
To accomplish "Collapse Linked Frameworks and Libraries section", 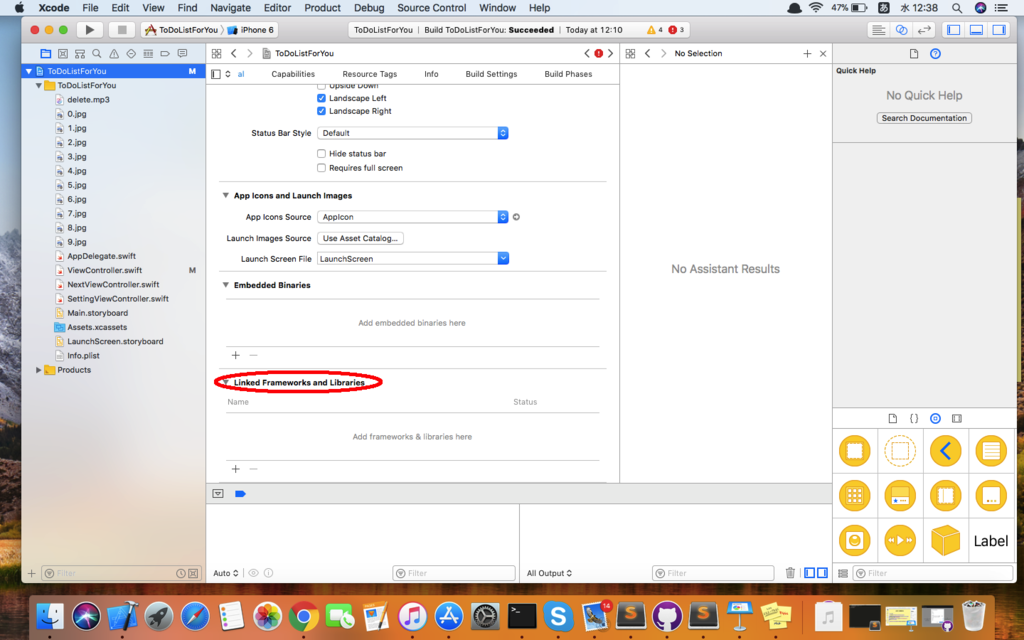I will (226, 382).
